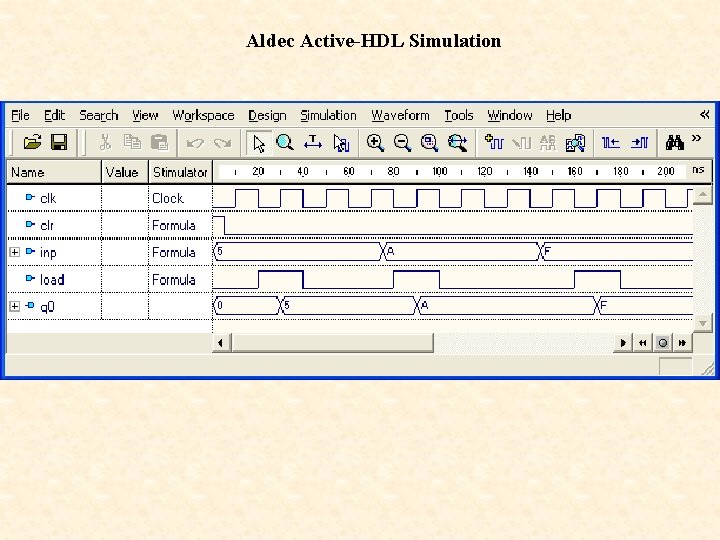Select the clk signal row
The image size is (720, 540).
(x=48, y=198)
